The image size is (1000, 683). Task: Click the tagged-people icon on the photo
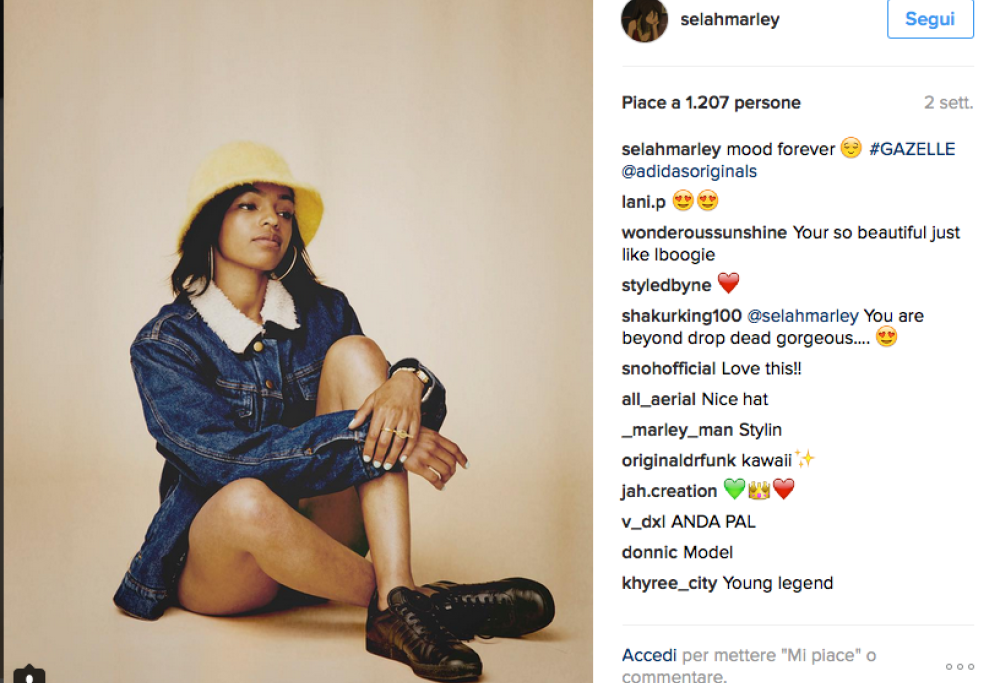tap(29, 675)
